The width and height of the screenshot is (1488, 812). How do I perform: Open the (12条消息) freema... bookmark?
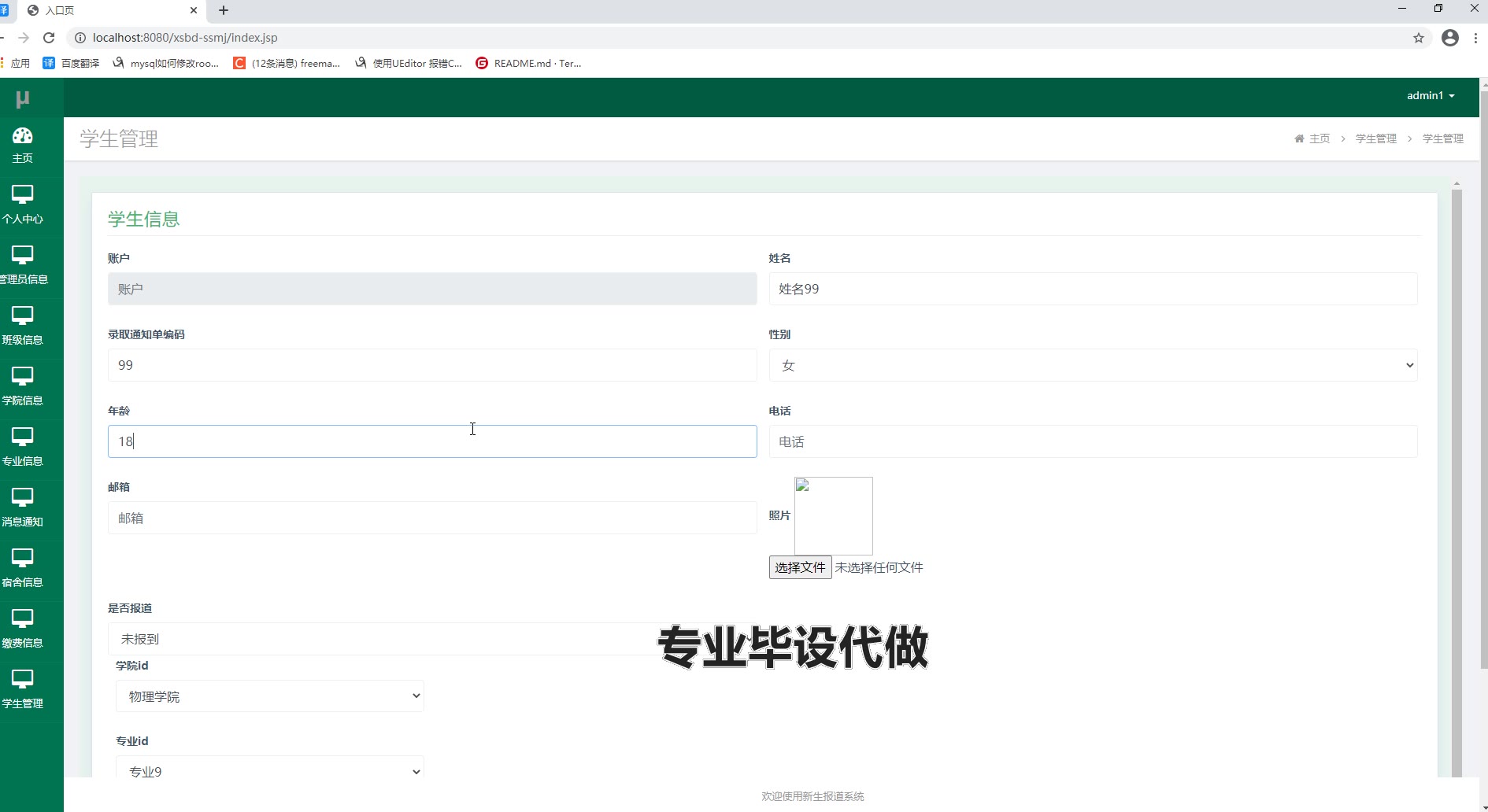click(287, 63)
